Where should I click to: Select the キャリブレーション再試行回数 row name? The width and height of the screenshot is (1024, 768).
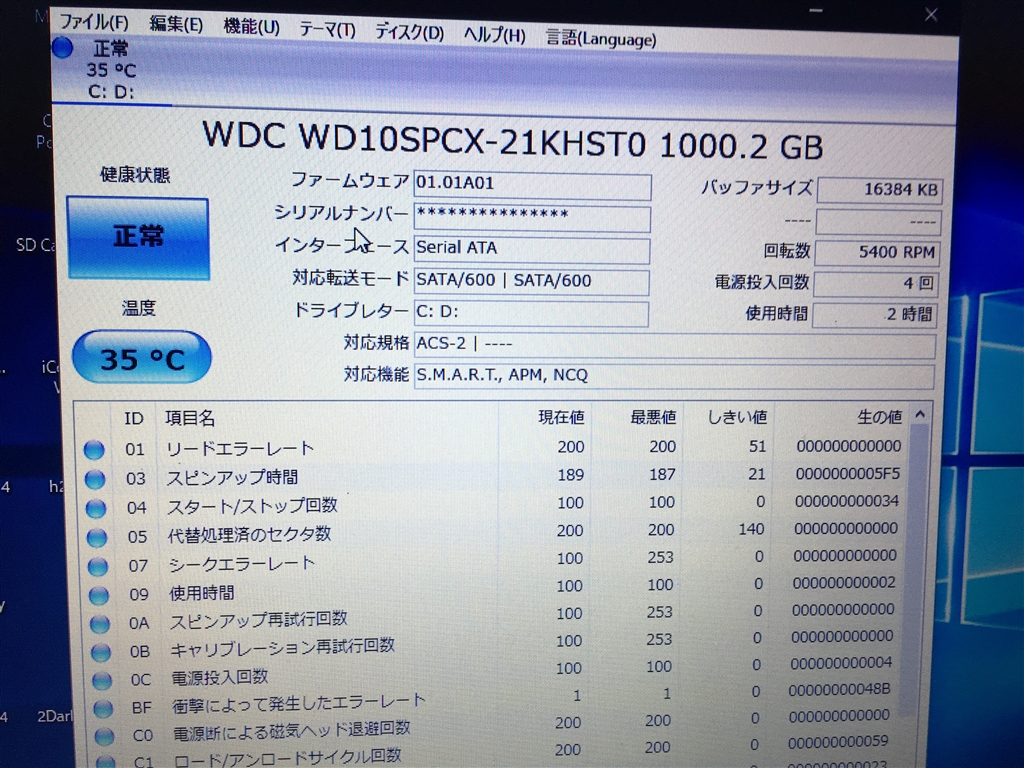click(283, 648)
